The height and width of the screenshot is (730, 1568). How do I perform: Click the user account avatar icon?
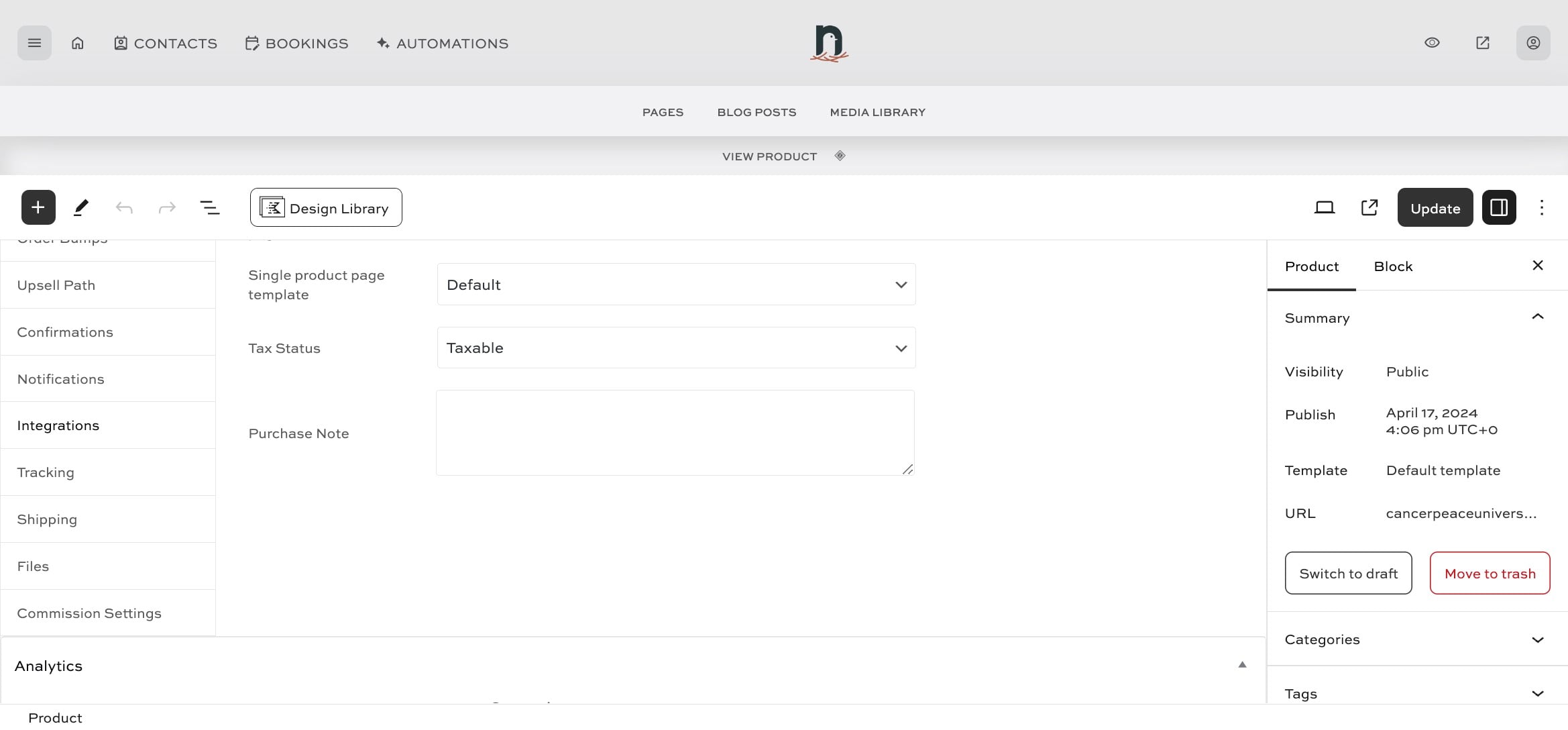pyautogui.click(x=1533, y=43)
